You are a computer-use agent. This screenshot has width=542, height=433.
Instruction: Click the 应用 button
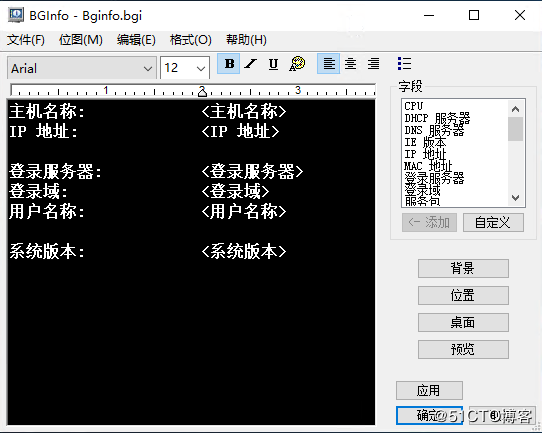pyautogui.click(x=429, y=390)
